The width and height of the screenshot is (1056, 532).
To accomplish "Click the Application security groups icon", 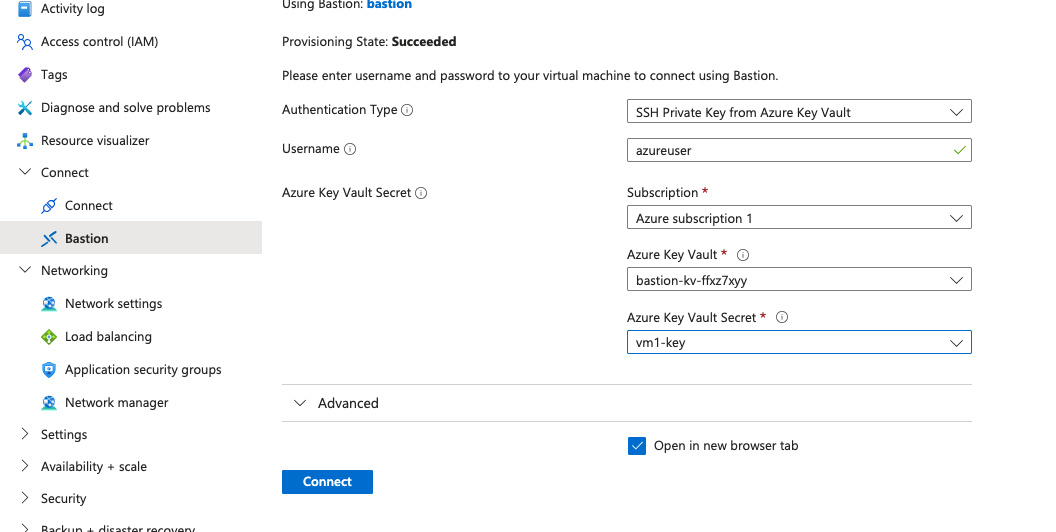I will point(49,370).
